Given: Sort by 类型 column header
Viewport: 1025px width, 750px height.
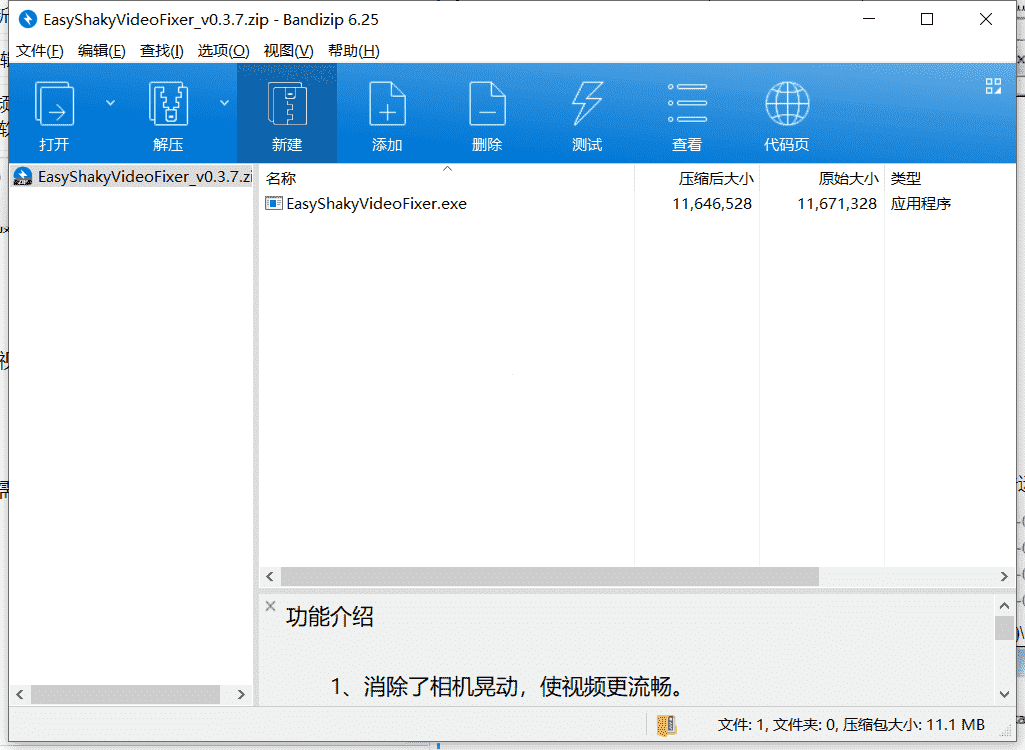Looking at the screenshot, I should click(949, 178).
